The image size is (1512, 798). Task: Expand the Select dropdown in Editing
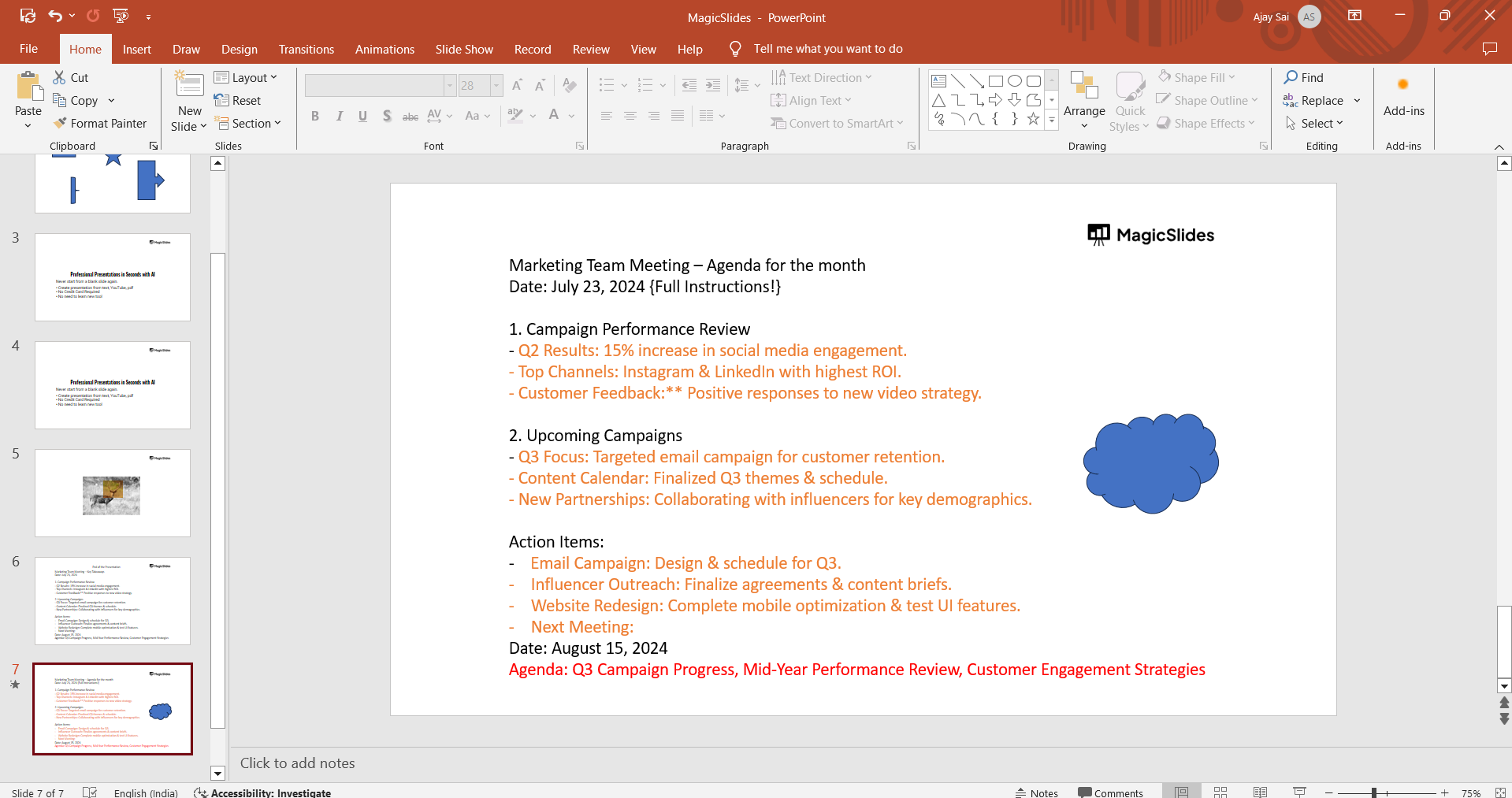point(1315,124)
